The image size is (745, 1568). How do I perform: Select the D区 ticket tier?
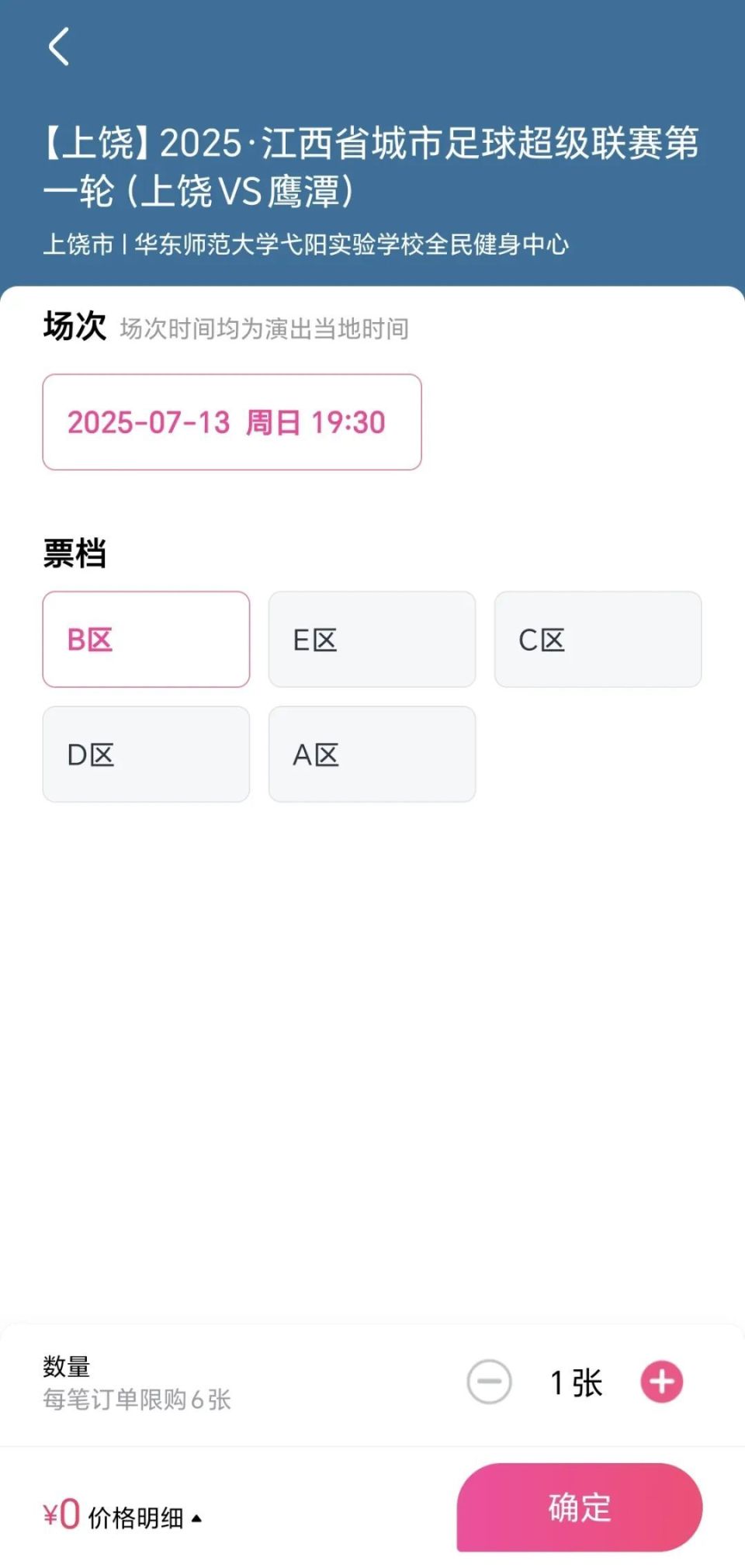pos(146,754)
